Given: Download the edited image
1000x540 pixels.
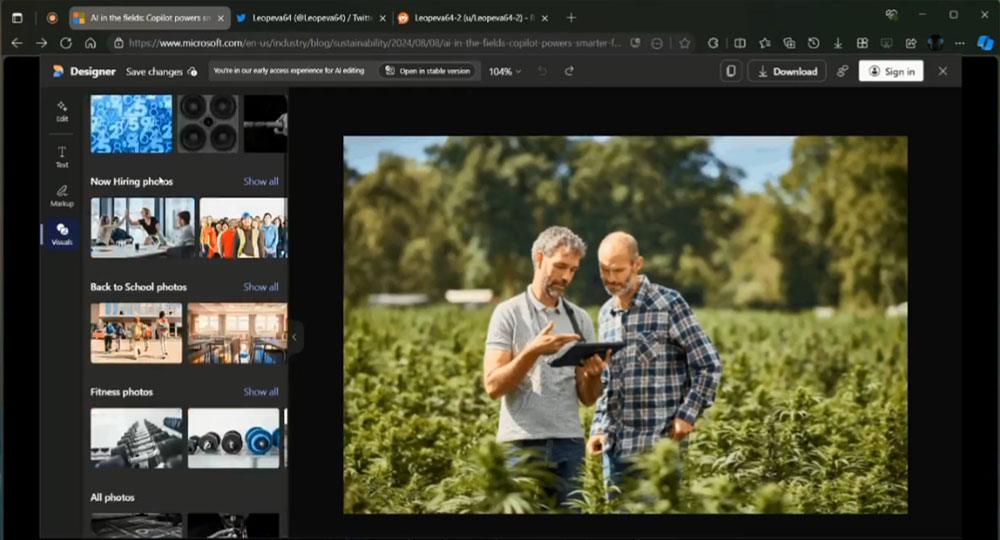Looking at the screenshot, I should pyautogui.click(x=787, y=71).
